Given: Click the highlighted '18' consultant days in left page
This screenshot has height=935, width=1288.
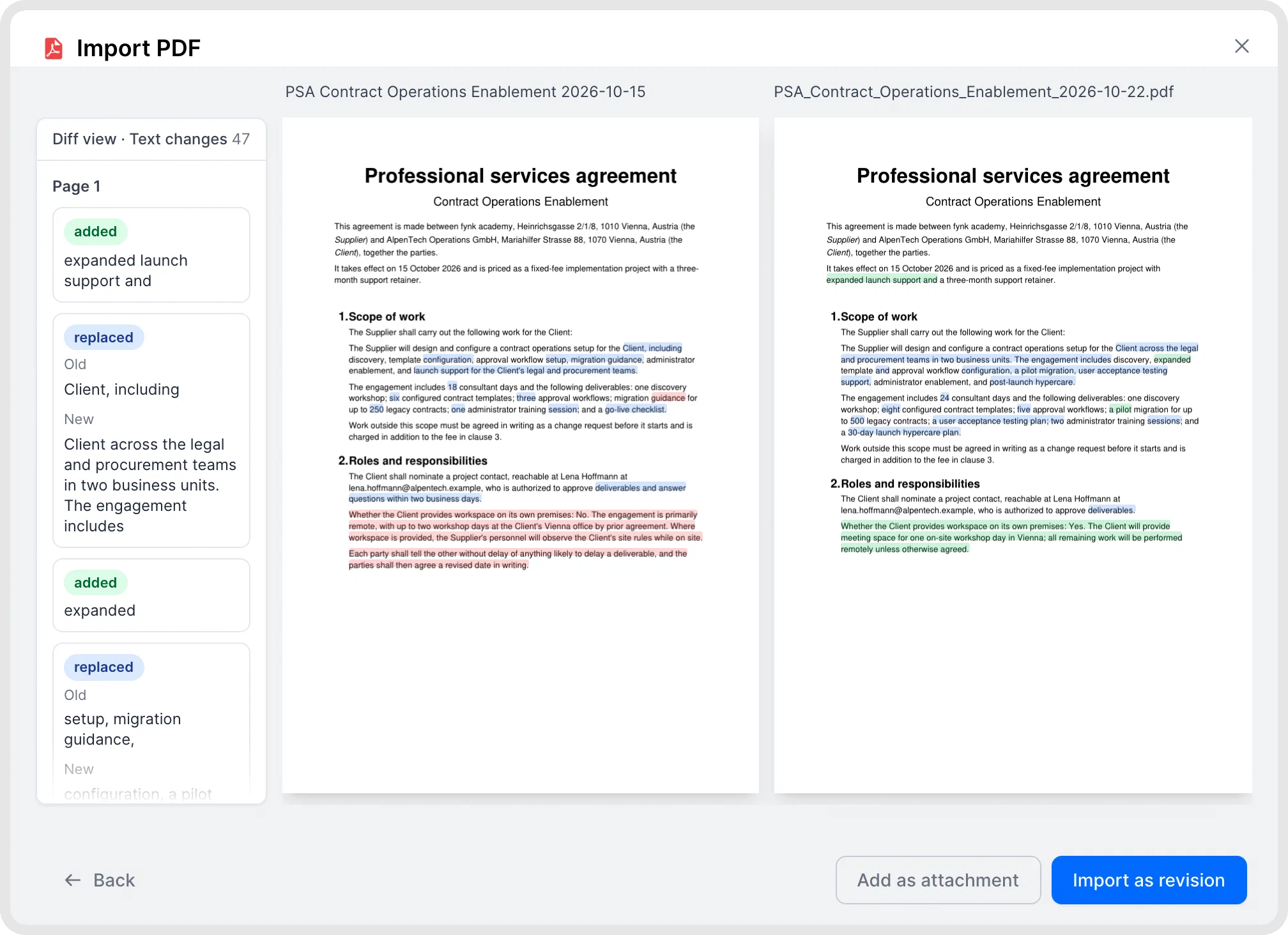Looking at the screenshot, I should [x=452, y=387].
